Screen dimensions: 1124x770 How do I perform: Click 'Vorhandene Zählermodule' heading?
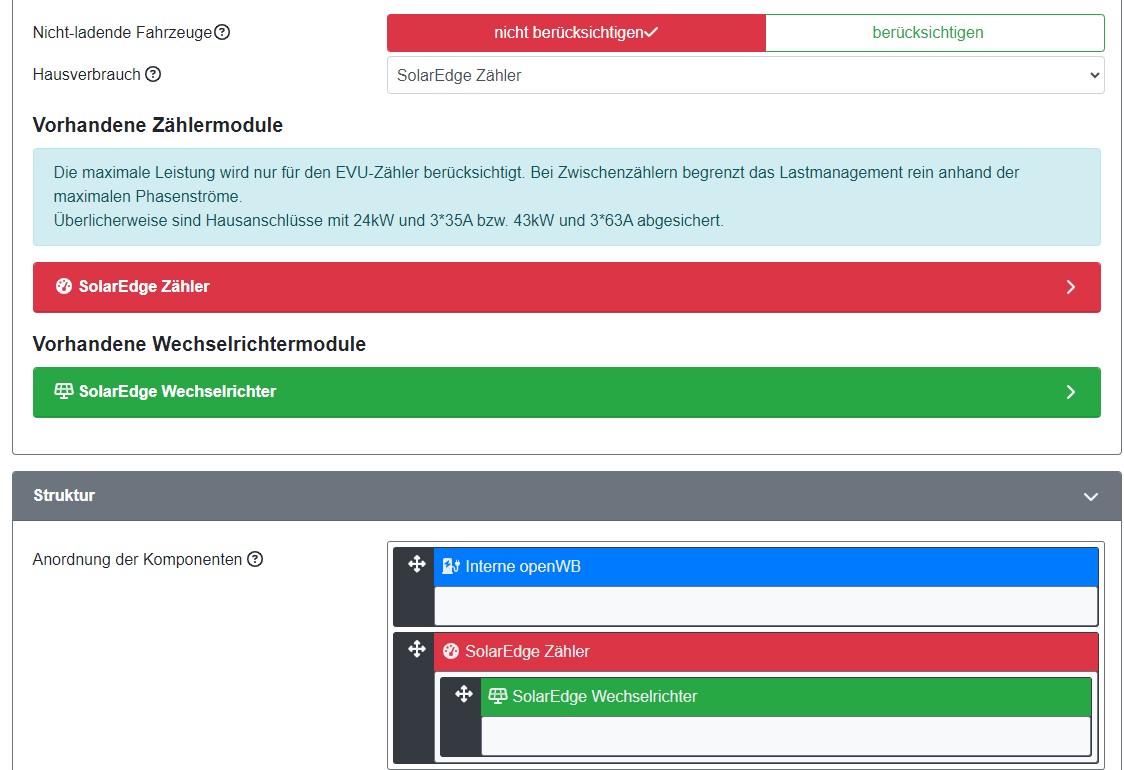coord(158,125)
